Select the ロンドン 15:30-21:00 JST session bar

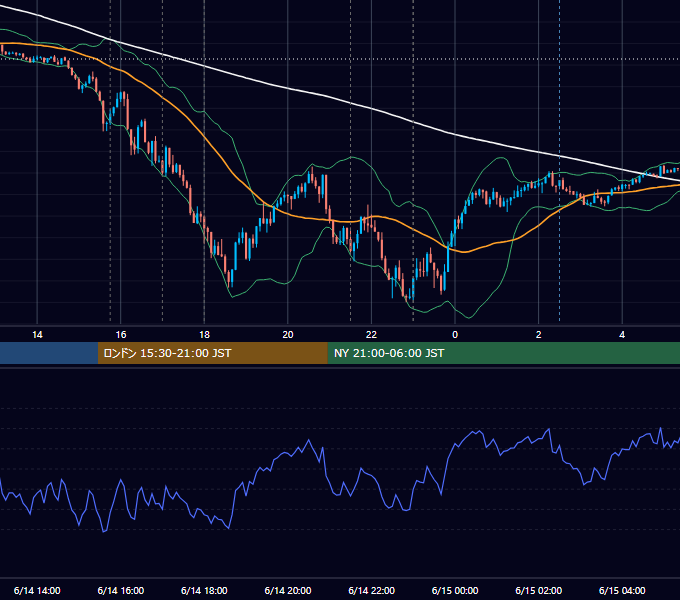(212, 353)
